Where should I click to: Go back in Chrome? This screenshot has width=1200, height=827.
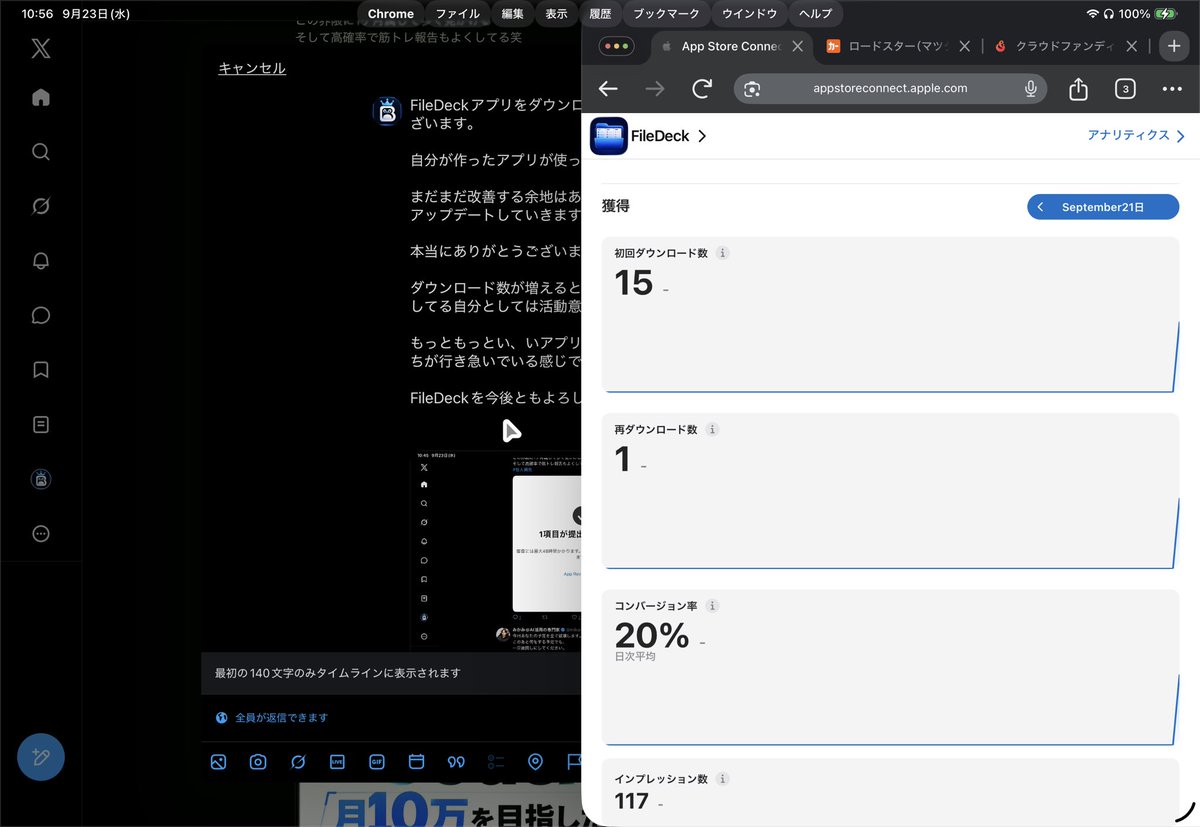(608, 89)
